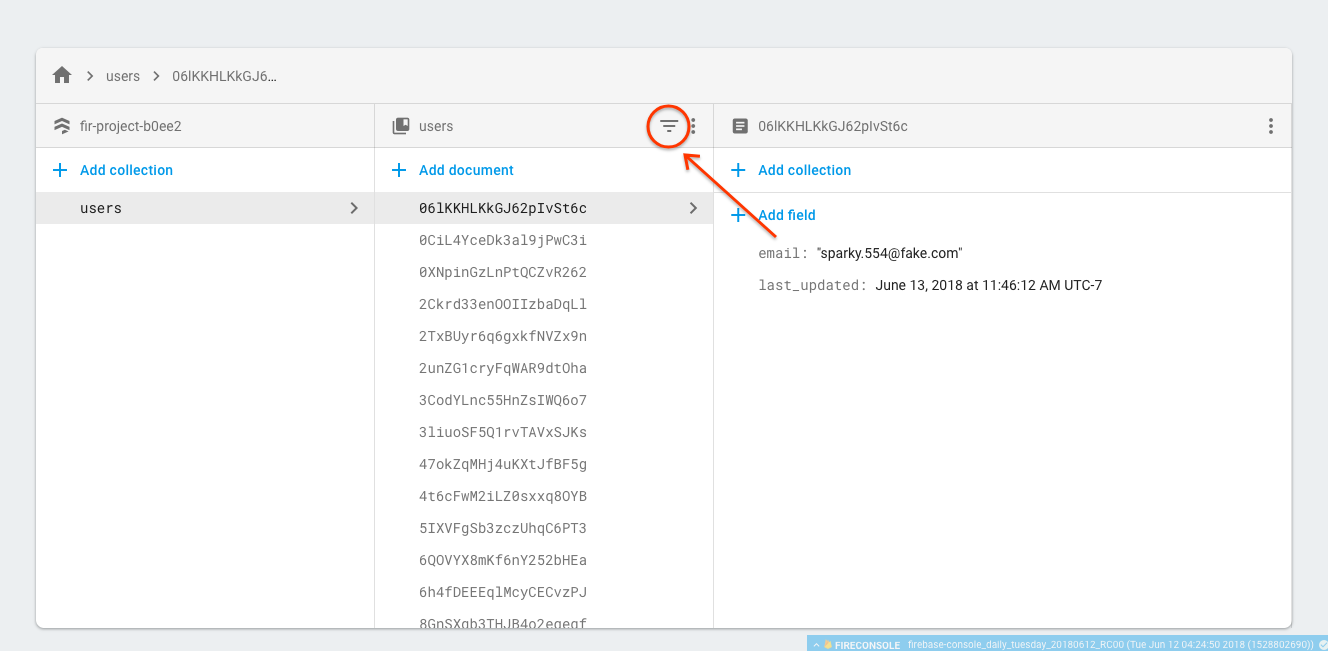Click the Firestore database icon beside fir-project-b0ee2

click(x=62, y=126)
